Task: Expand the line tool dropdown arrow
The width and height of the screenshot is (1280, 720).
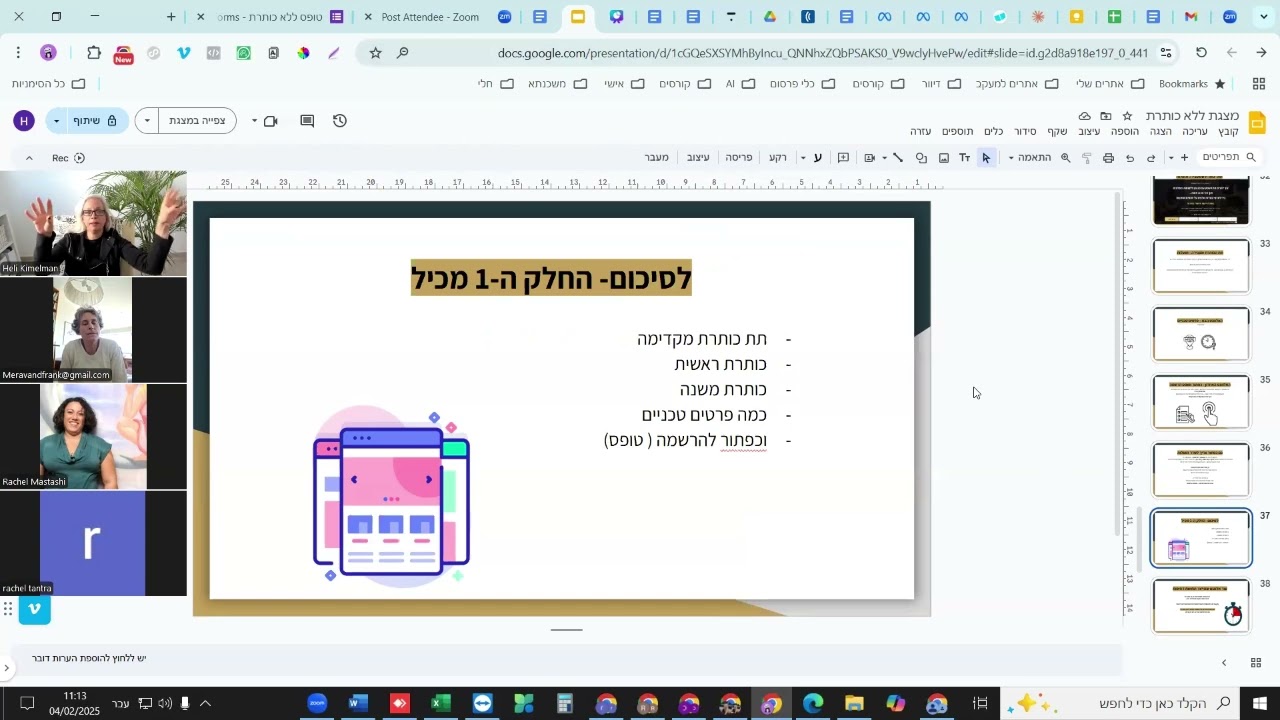Action: (885, 158)
